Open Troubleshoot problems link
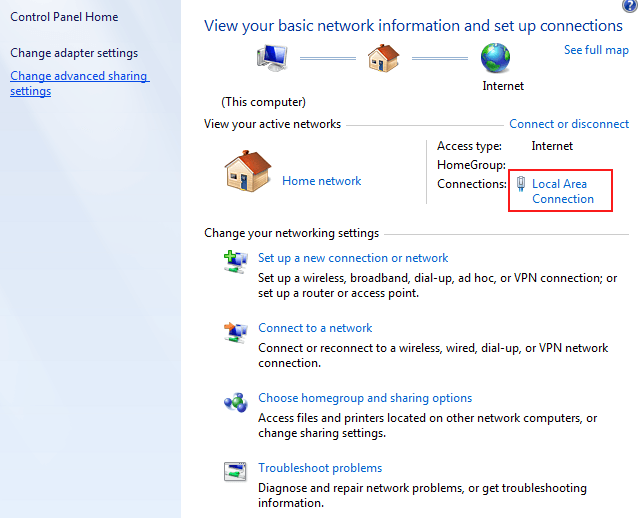 [320, 468]
